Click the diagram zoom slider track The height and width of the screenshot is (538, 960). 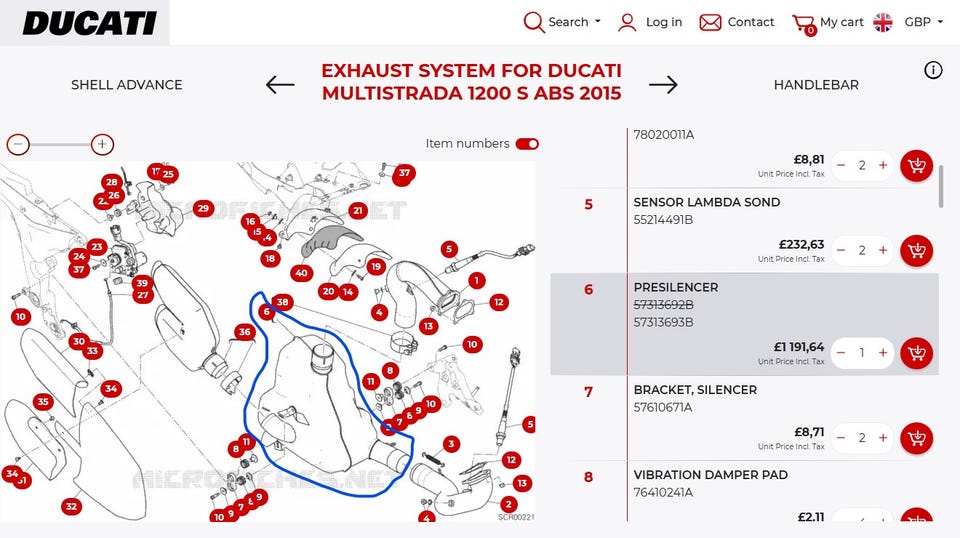pyautogui.click(x=60, y=144)
